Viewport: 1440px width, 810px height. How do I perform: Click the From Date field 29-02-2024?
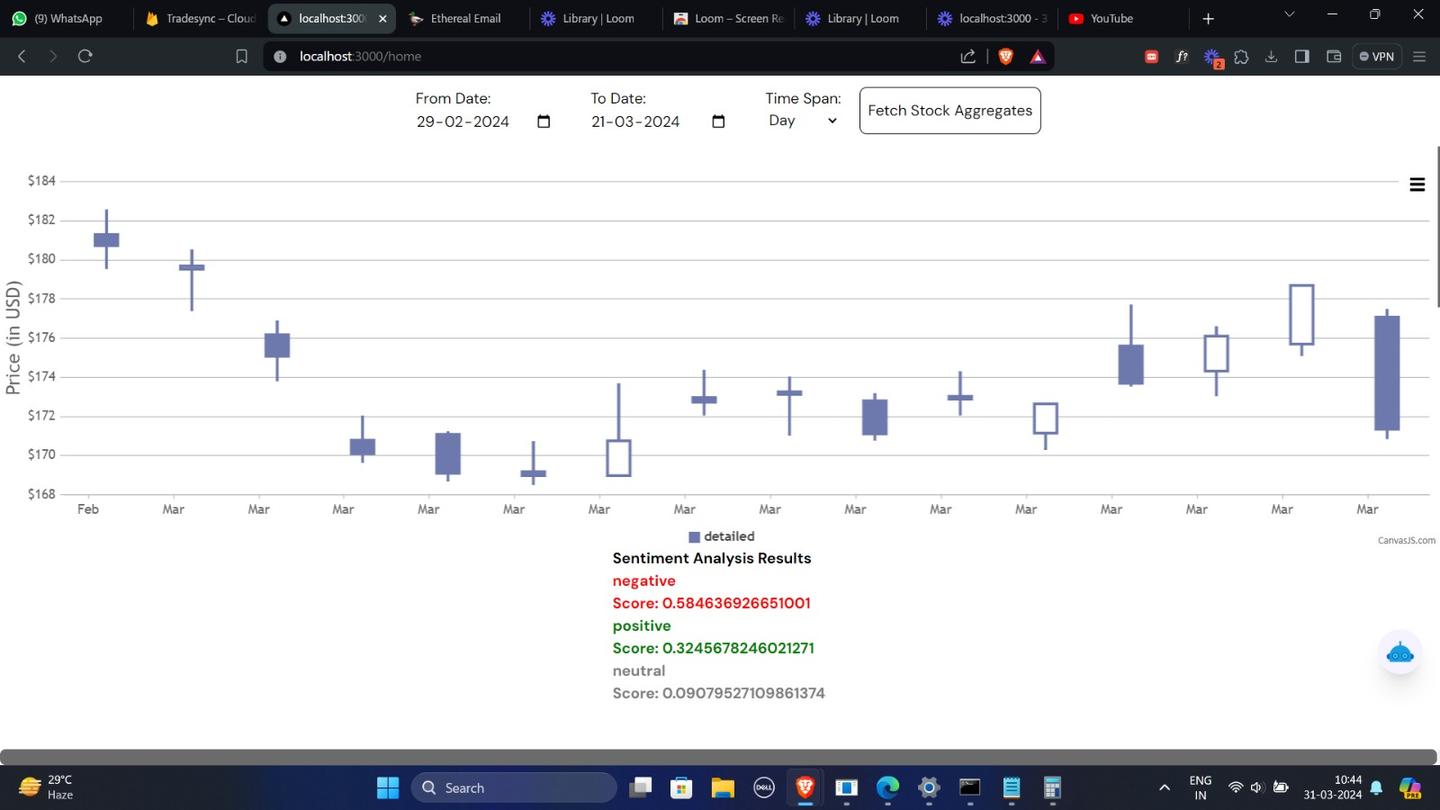(484, 122)
